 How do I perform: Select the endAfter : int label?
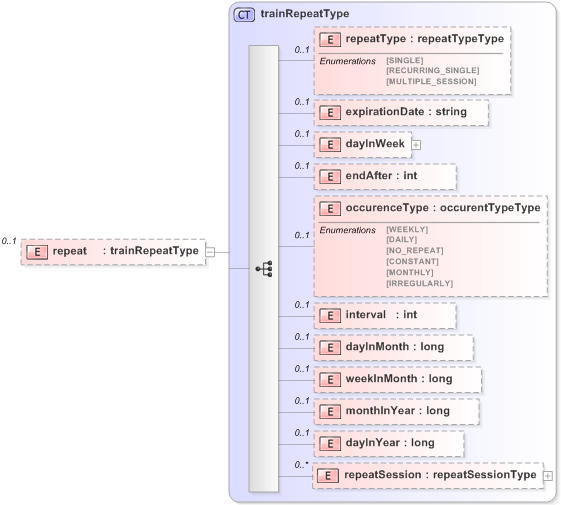click(381, 175)
